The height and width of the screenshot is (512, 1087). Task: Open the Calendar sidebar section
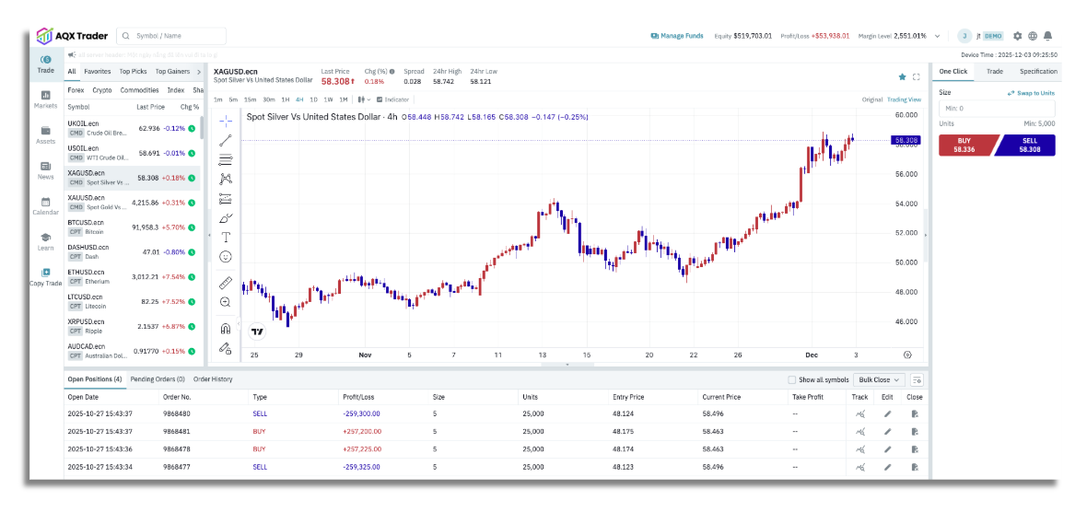click(x=46, y=206)
